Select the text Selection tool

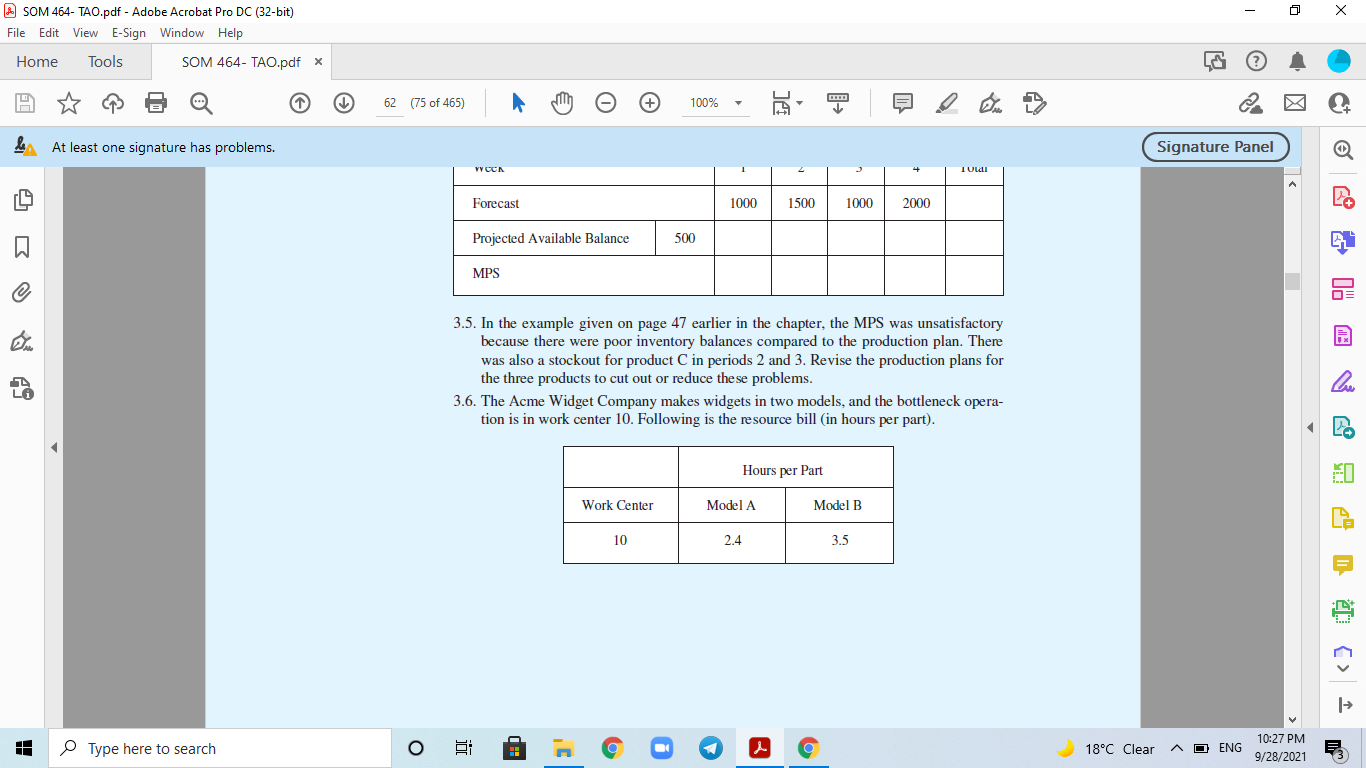(519, 102)
